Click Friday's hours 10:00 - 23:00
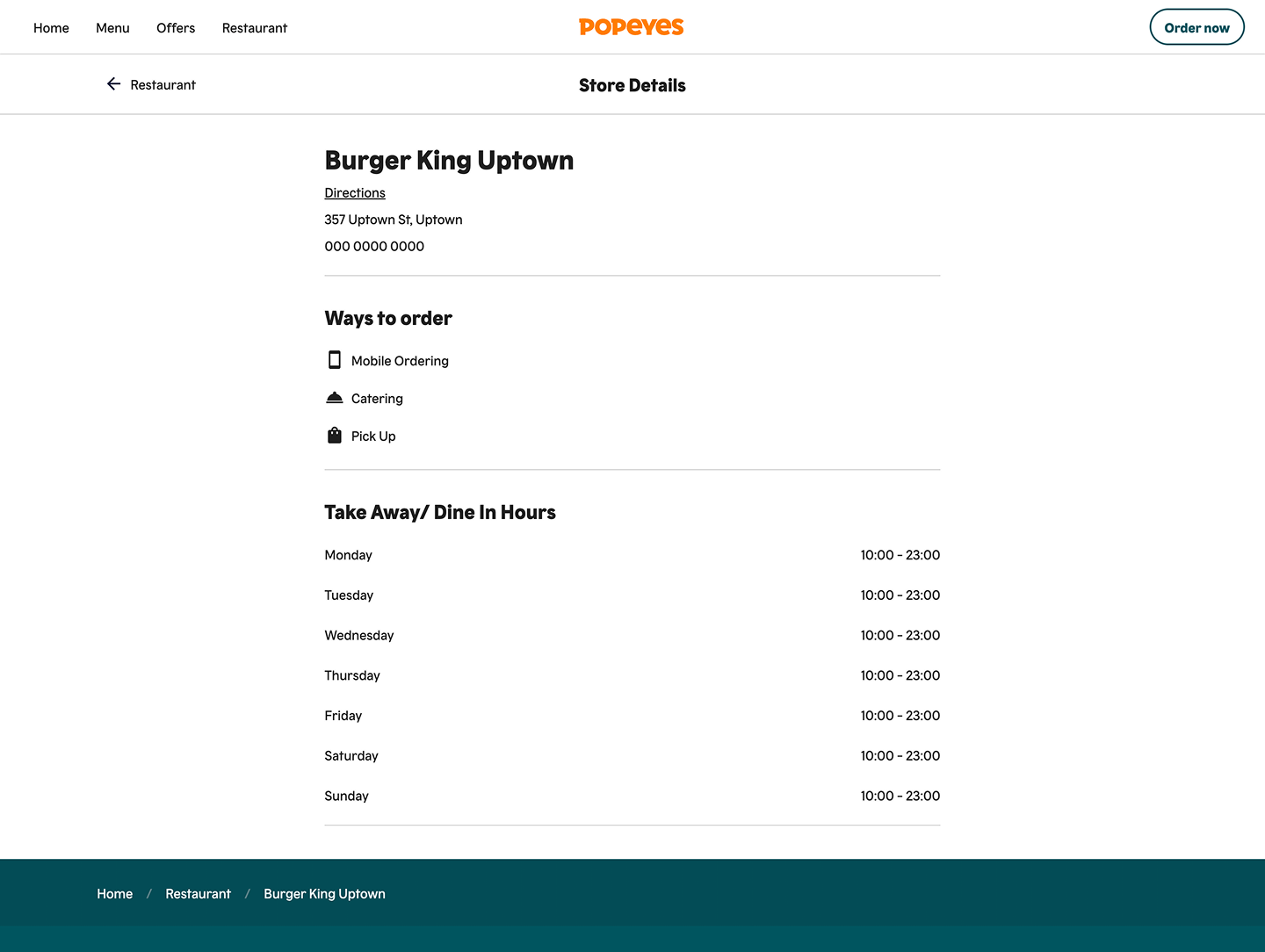Viewport: 1265px width, 952px height. coord(900,716)
